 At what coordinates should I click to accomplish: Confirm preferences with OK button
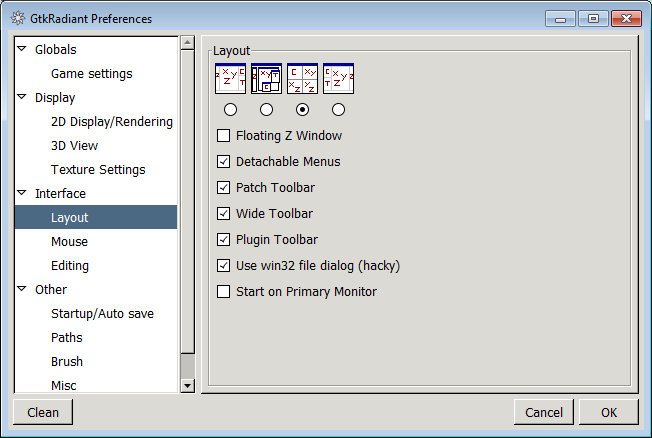click(609, 412)
